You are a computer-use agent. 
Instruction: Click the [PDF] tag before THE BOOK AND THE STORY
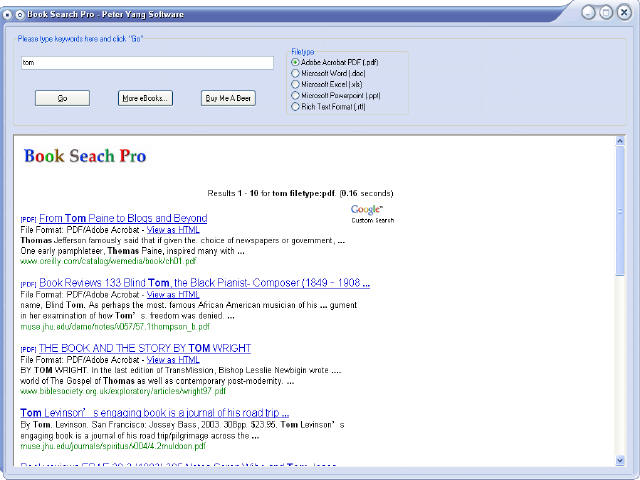pyautogui.click(x=29, y=349)
